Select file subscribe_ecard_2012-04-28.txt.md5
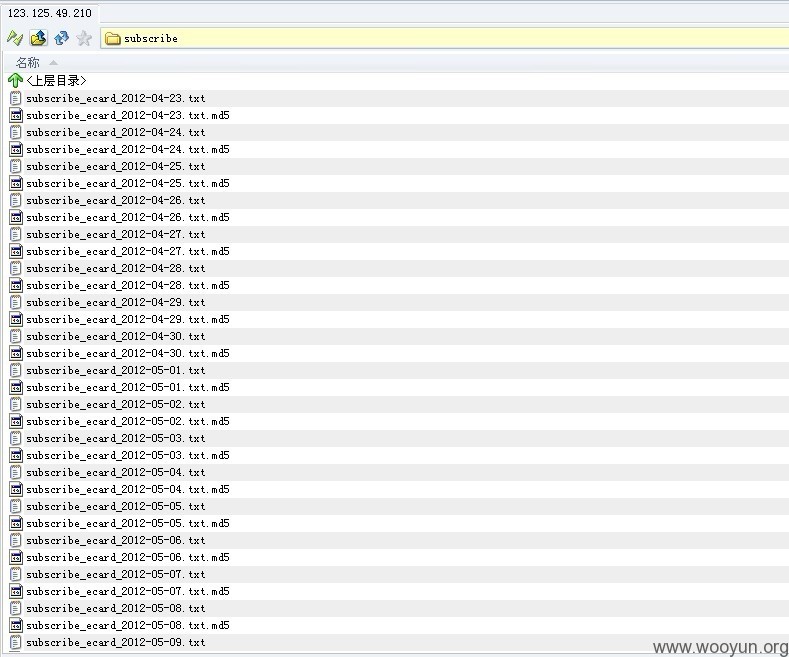 [x=128, y=286]
